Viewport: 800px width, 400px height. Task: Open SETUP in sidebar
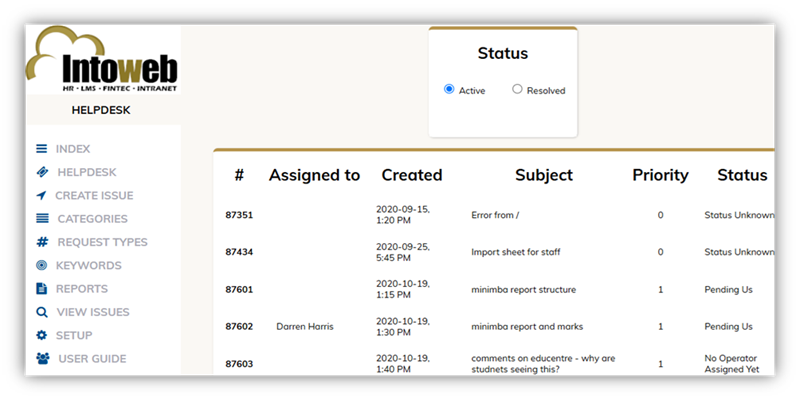(x=74, y=335)
